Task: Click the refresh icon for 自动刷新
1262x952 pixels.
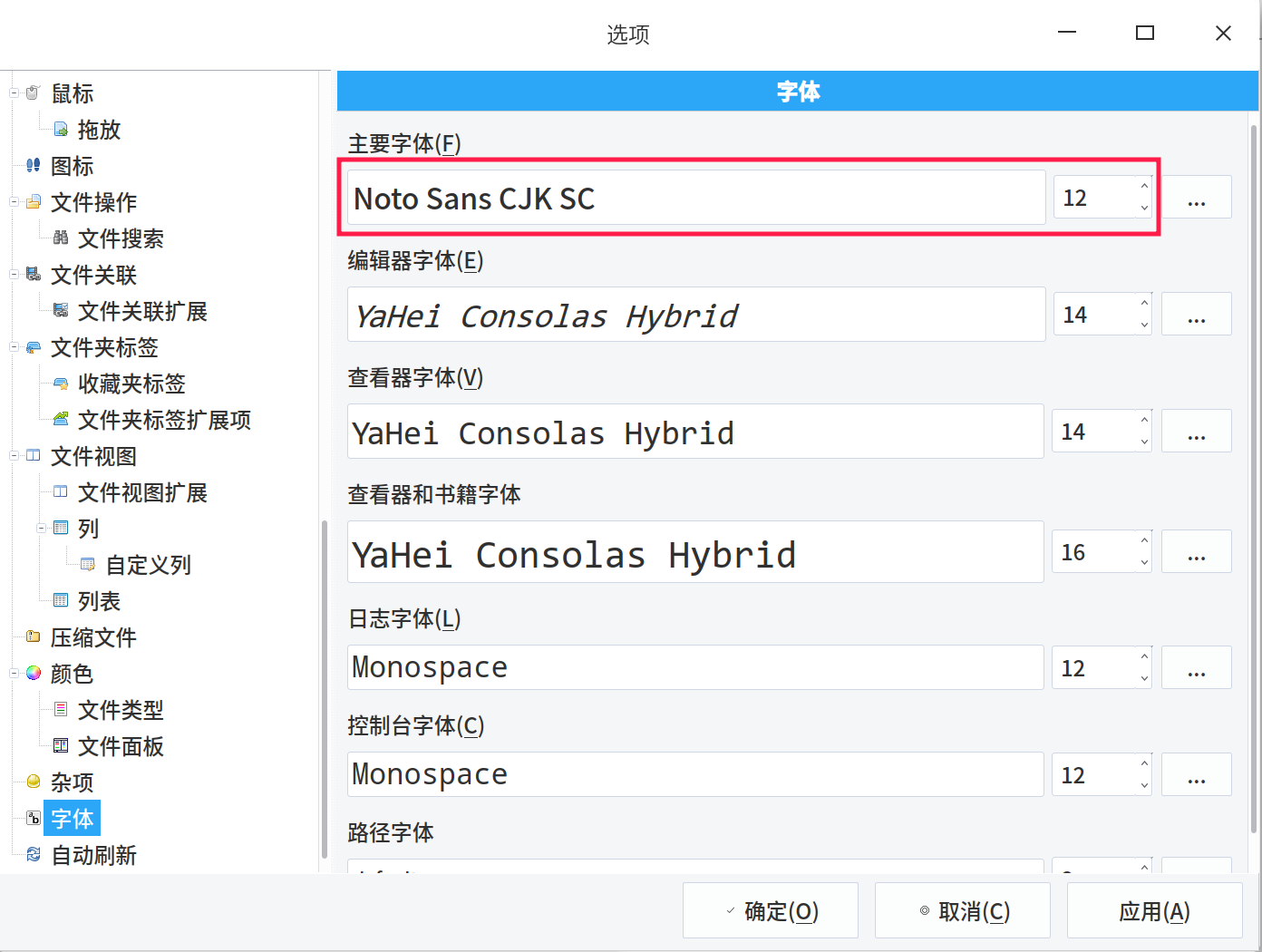Action: pos(34,855)
